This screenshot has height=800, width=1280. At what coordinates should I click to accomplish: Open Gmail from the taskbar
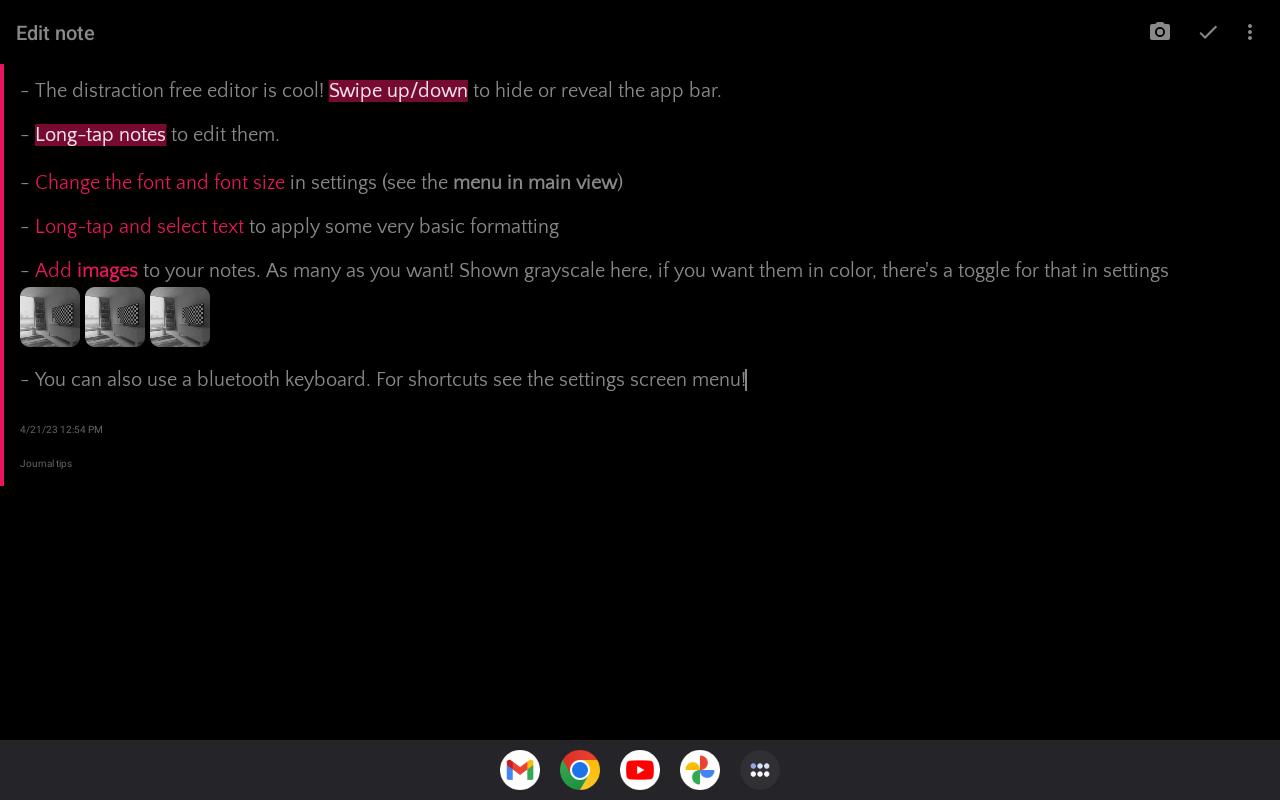520,770
